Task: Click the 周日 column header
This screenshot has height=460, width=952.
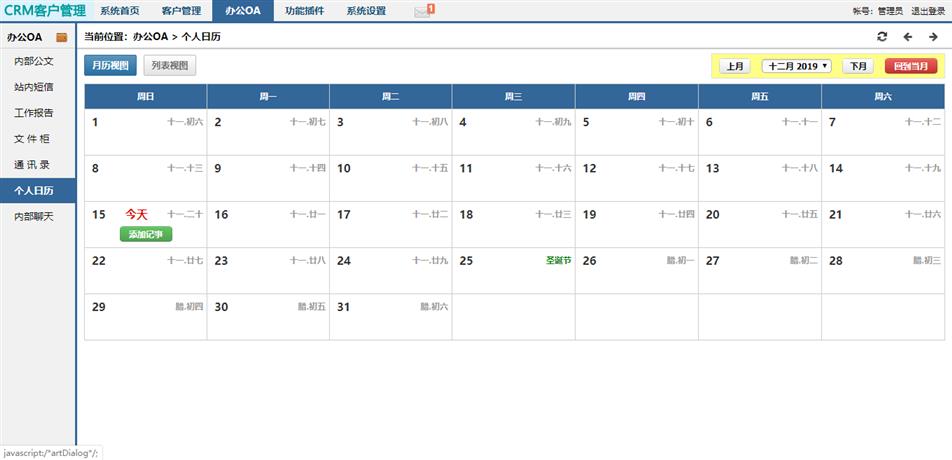Action: [x=145, y=96]
